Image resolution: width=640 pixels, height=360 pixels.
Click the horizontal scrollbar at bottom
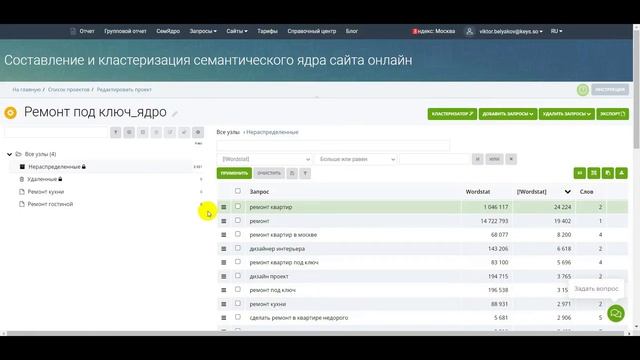317,333
